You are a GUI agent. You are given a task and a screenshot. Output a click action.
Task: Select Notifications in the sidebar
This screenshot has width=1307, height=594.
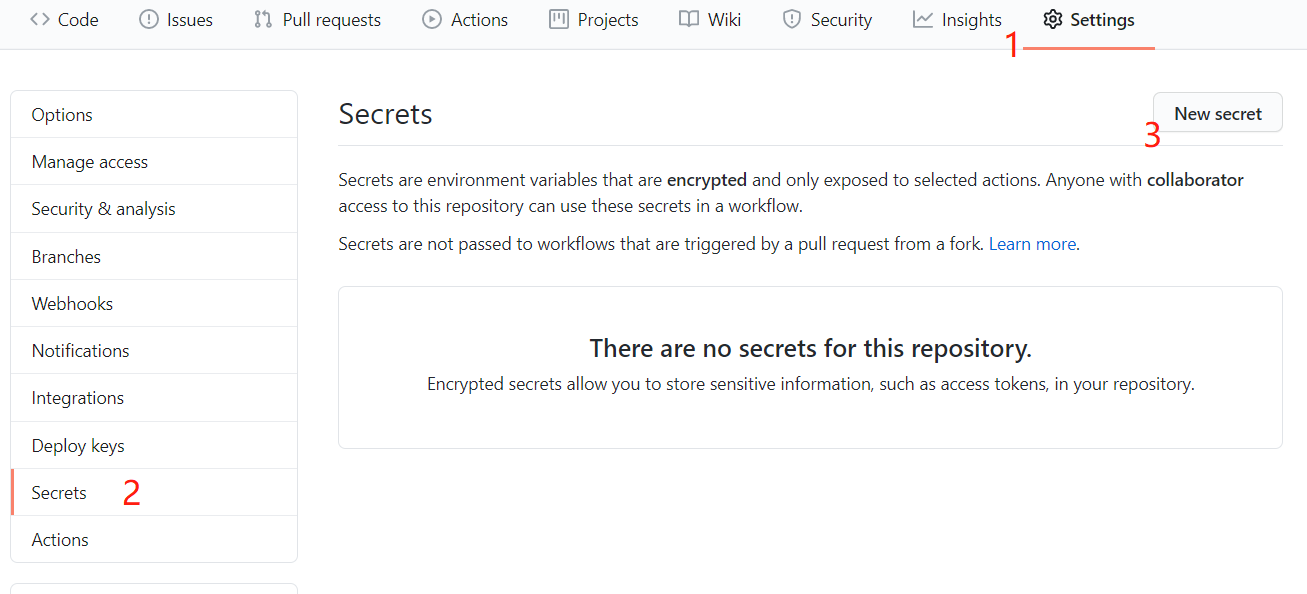154,351
